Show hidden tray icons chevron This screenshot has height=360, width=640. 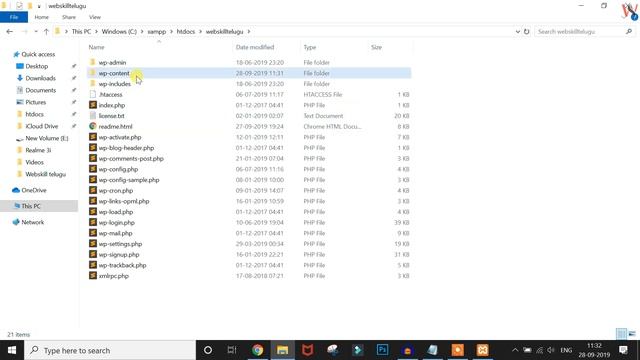pyautogui.click(x=515, y=350)
